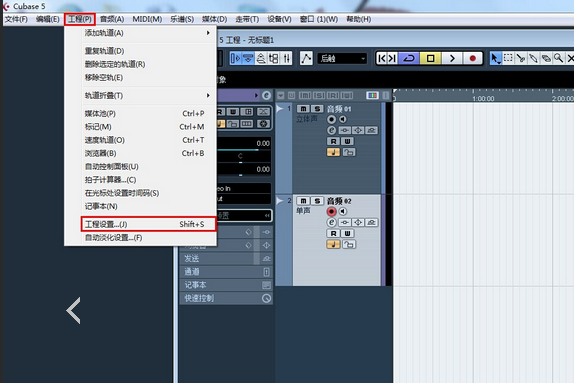Bypass sends icon on 音频 02

pos(372,222)
